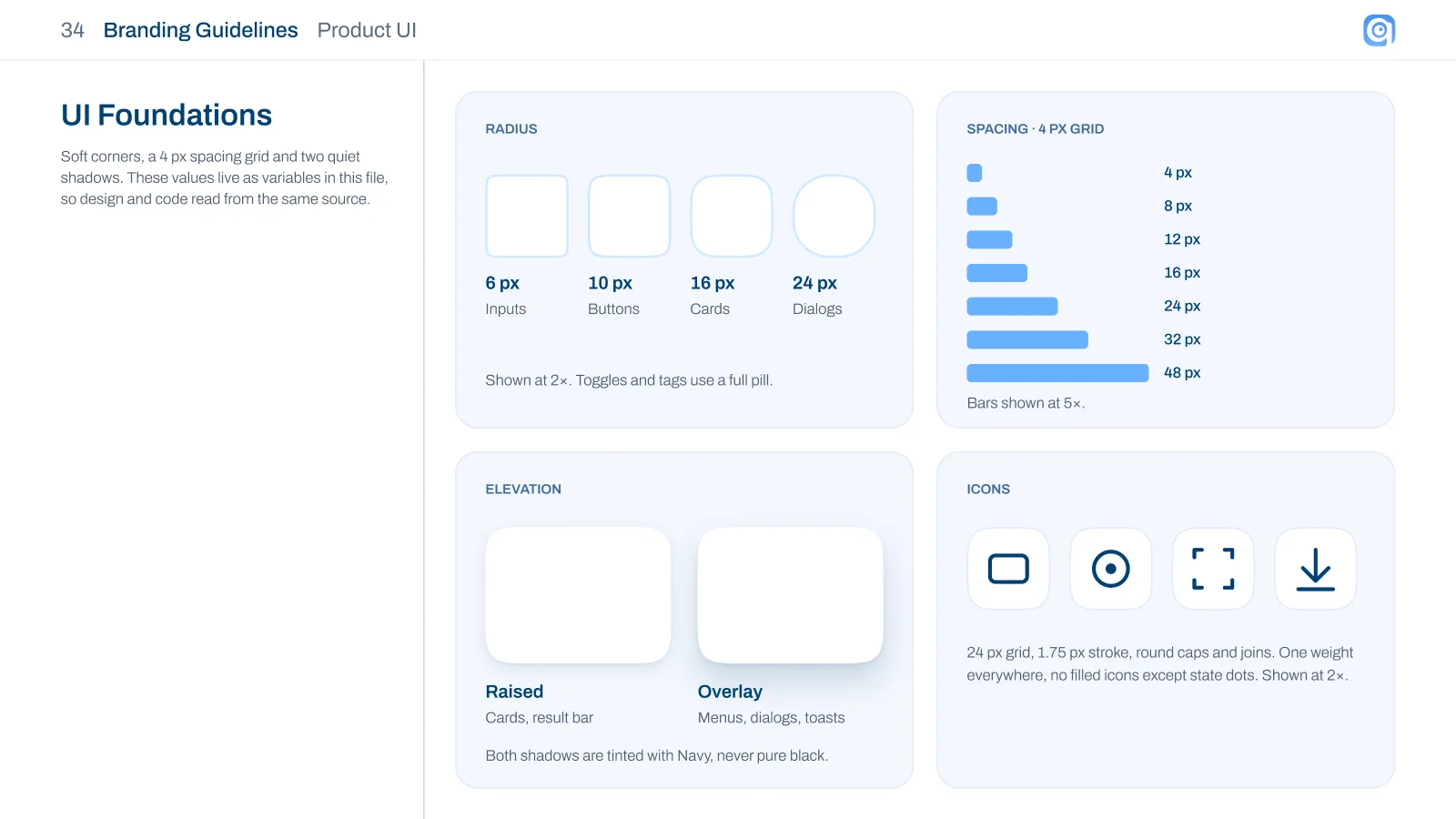Click the UI Foundations heading
Image resolution: width=1456 pixels, height=819 pixels.
tap(167, 116)
